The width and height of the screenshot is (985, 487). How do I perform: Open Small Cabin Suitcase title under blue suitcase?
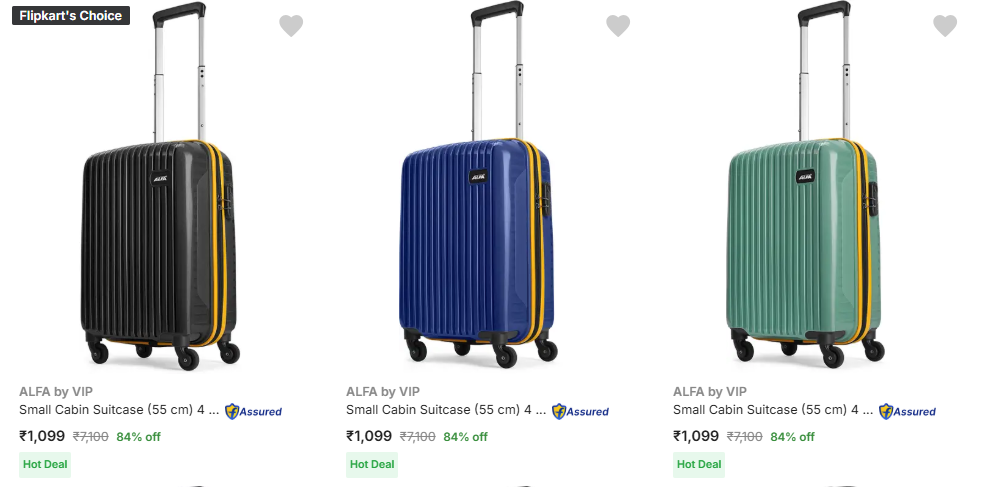click(x=445, y=410)
